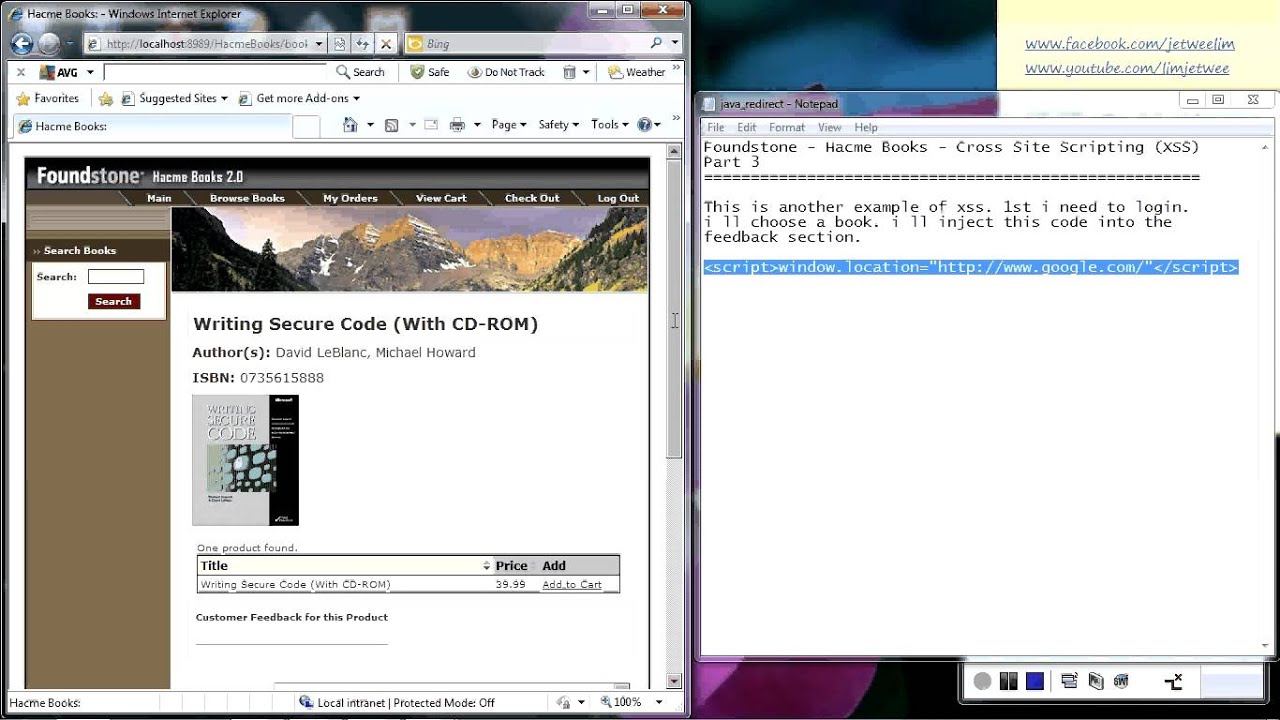Click AVG toolbar Search button
The image size is (1280, 720).
point(360,72)
